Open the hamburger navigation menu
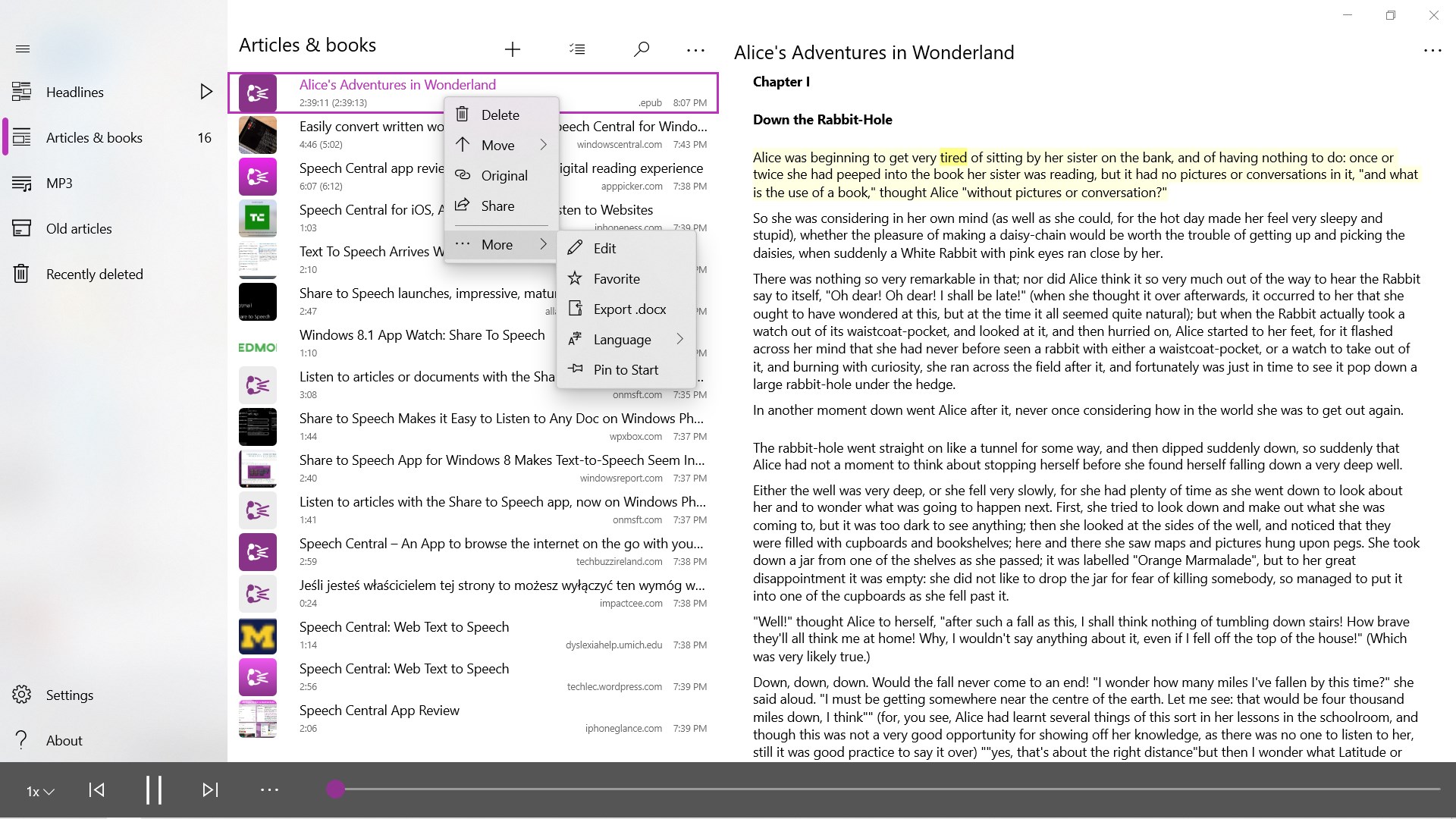Viewport: 1456px width, 819px height. pyautogui.click(x=23, y=49)
